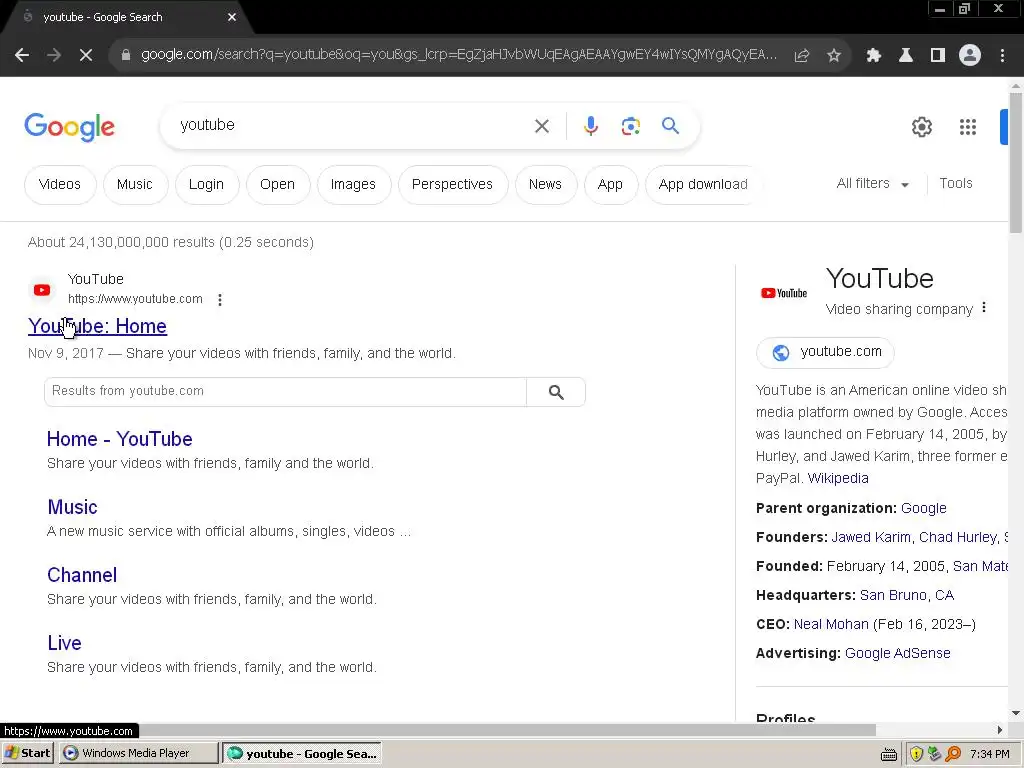Viewport: 1024px width, 768px height.
Task: Clear the search box with X
Action: (x=542, y=126)
